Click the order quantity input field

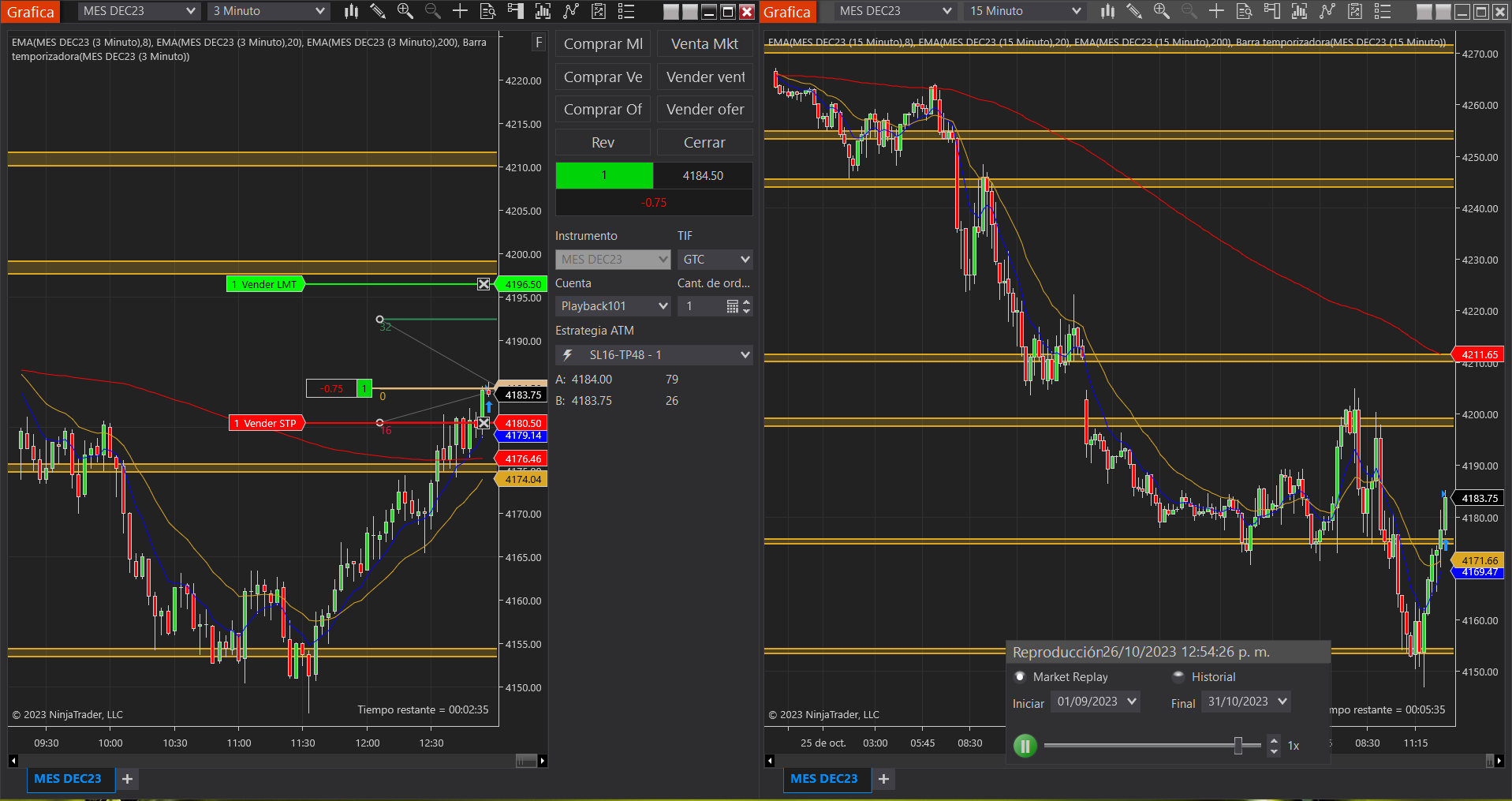(700, 306)
